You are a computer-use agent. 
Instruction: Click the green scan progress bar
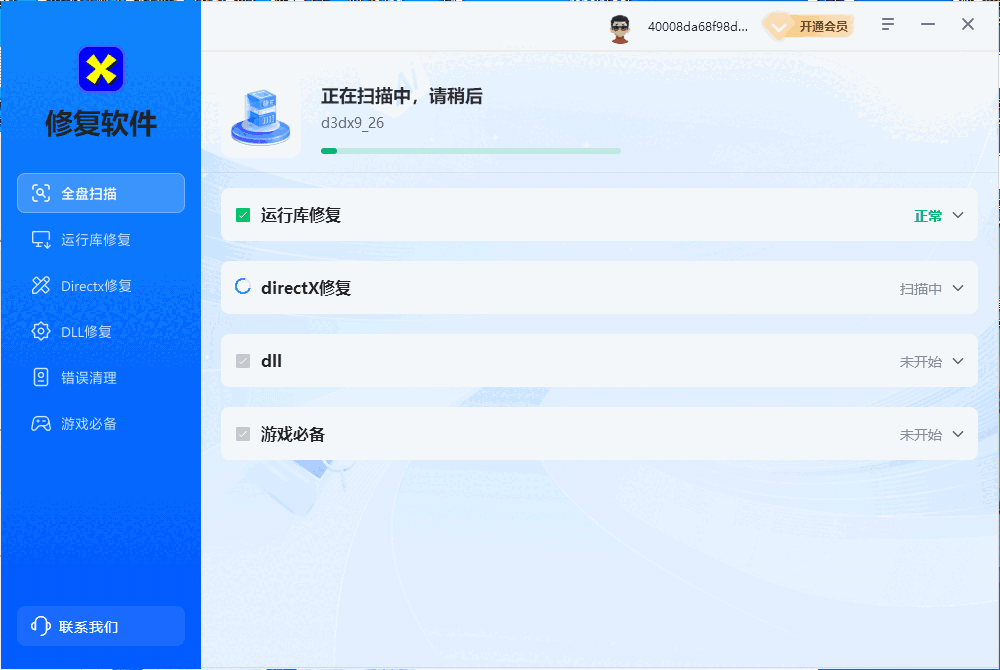tap(470, 150)
